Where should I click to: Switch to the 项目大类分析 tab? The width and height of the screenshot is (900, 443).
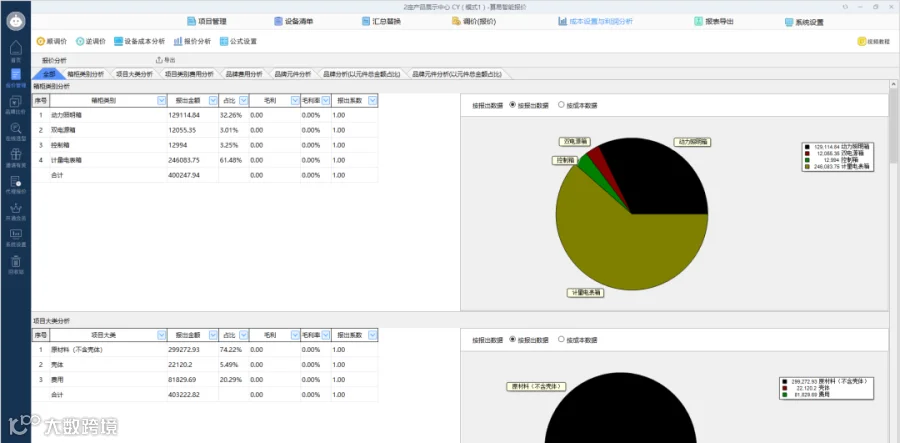134,74
